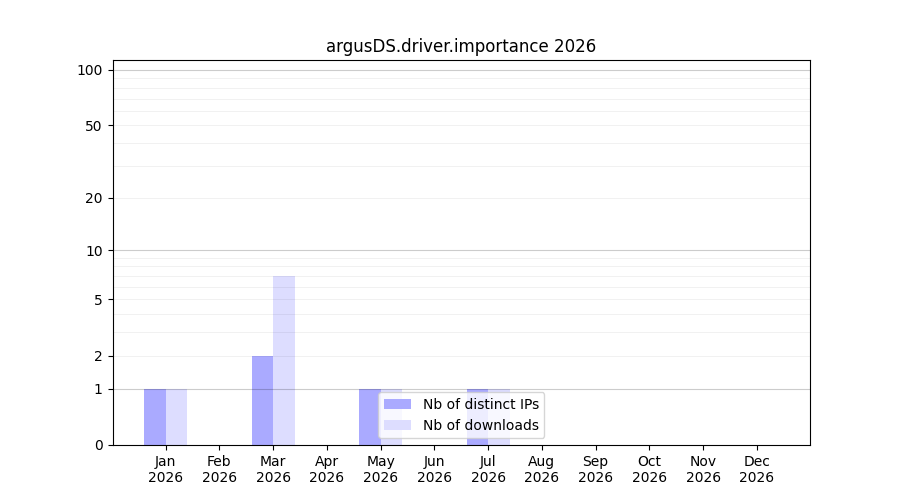Click the March distinct IPs bar
900x500 pixels.
pyautogui.click(x=262, y=401)
